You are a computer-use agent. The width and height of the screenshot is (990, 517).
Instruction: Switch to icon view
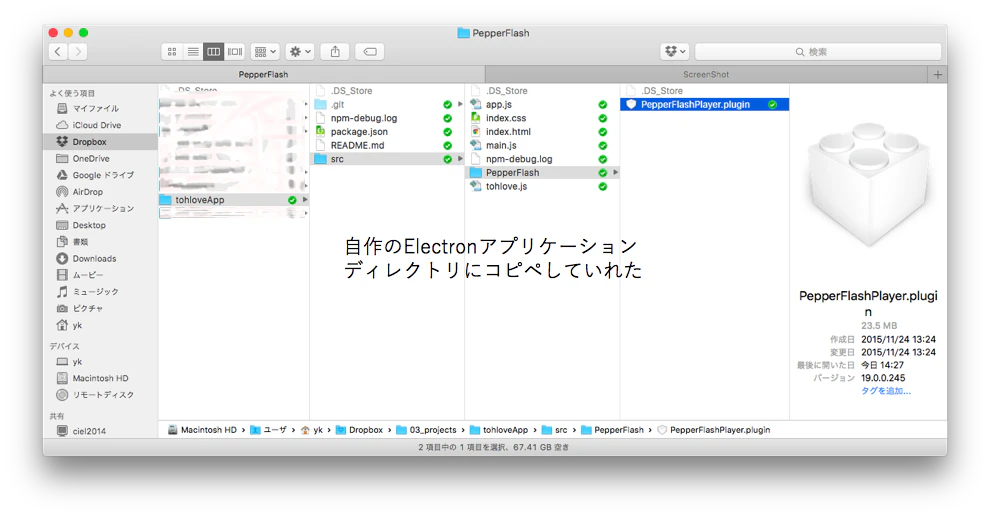click(172, 52)
